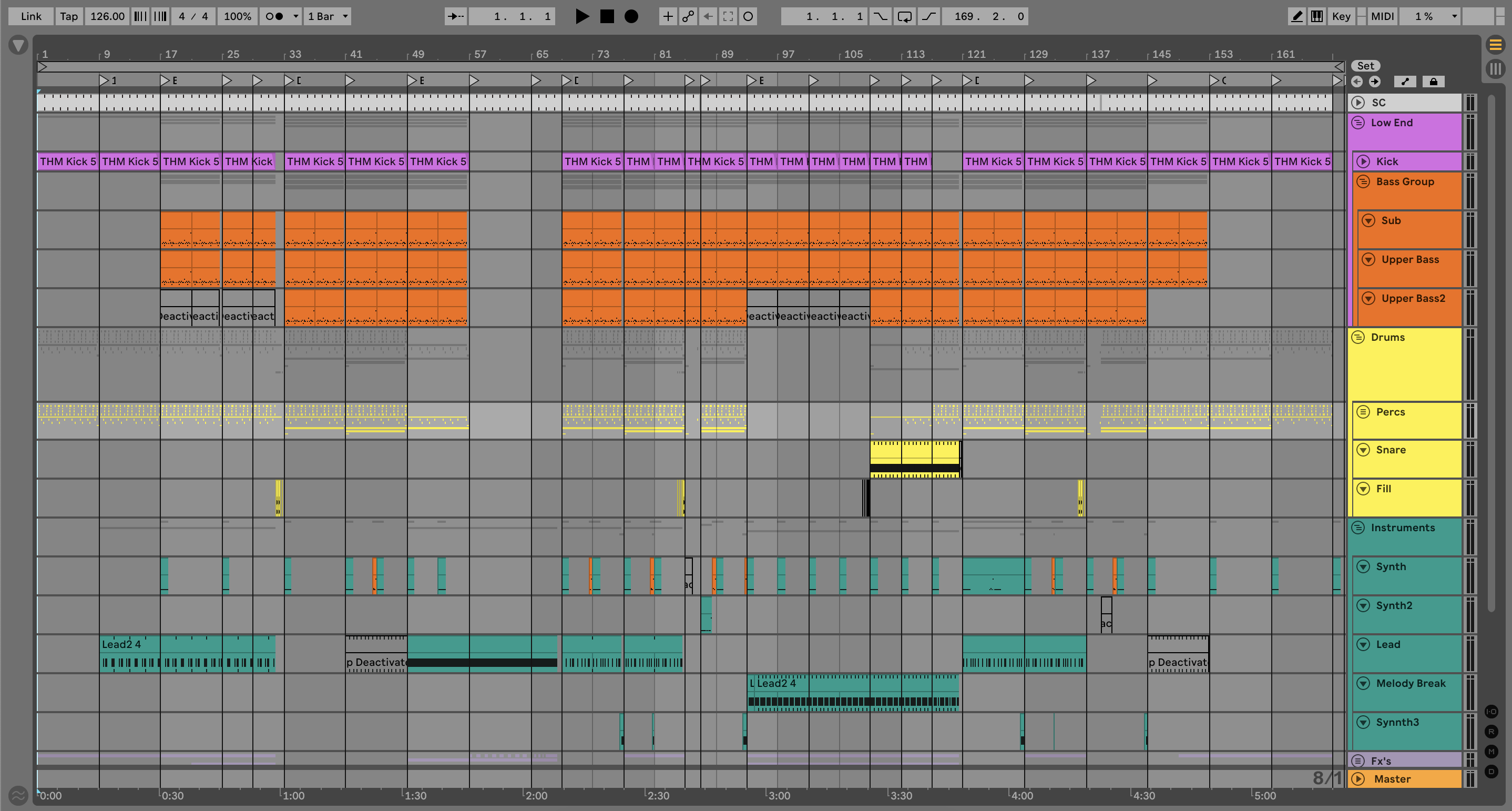Unfold the Snare track

click(1364, 450)
